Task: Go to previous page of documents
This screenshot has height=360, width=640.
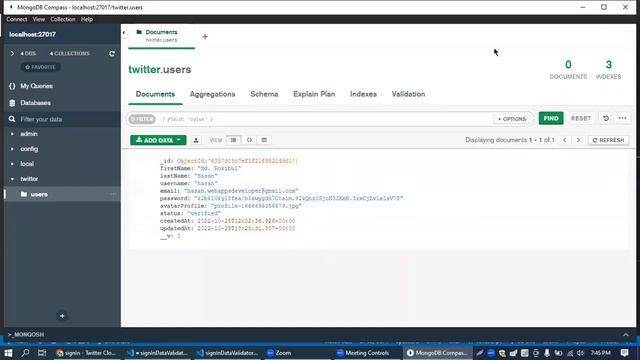Action: tap(565, 140)
